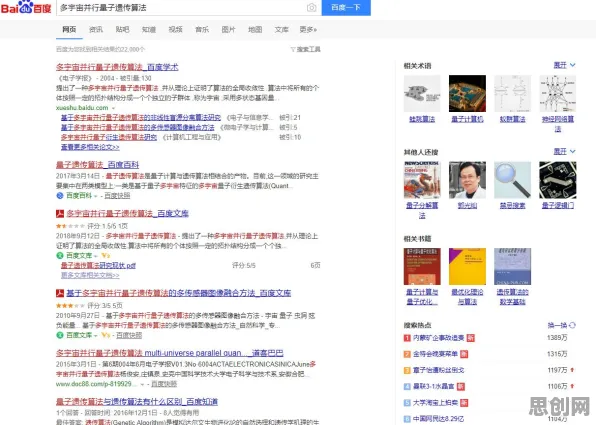This screenshot has width=596, height=425.
Task: Expand dropdown arrow beside www.doc88.com/p-819929
Action: pyautogui.click(x=142, y=384)
